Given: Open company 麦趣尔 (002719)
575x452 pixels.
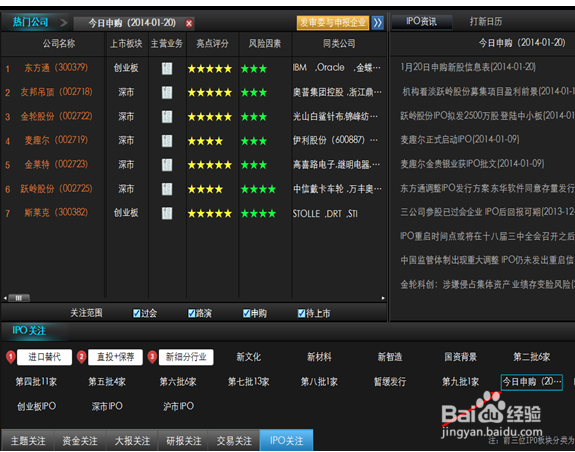Looking at the screenshot, I should (56, 140).
